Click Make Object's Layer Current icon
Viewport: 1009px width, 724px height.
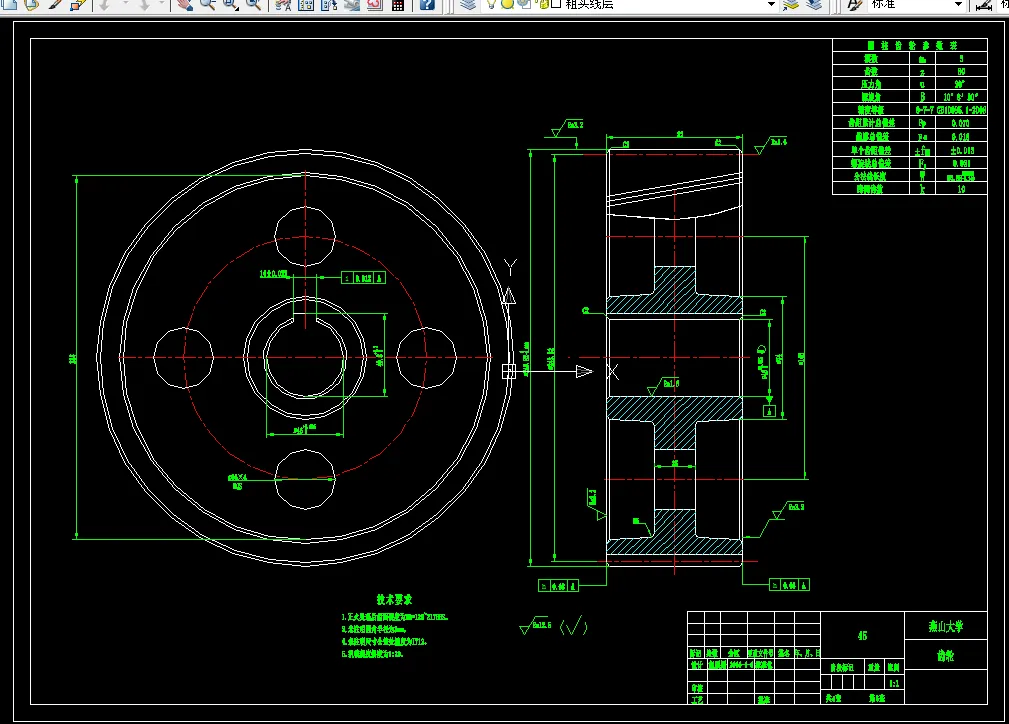click(x=791, y=4)
